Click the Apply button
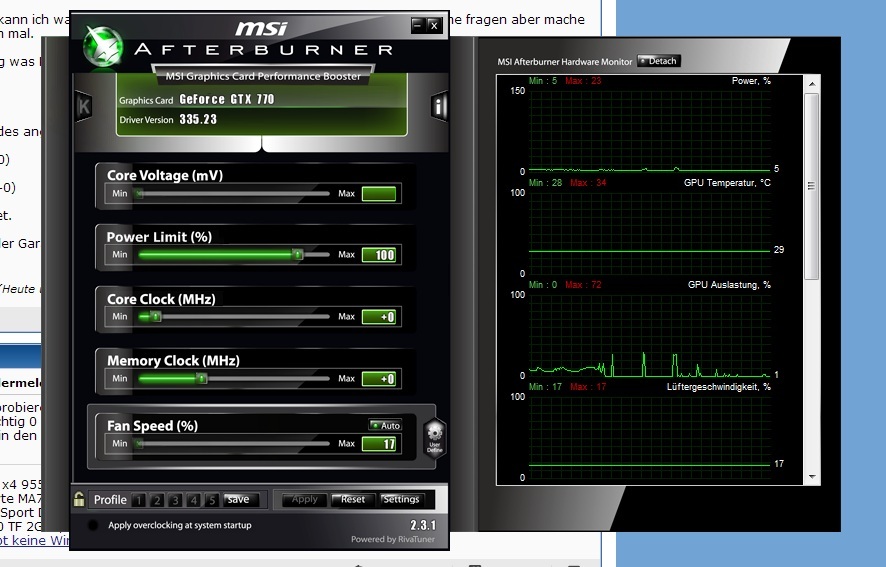 [x=305, y=499]
